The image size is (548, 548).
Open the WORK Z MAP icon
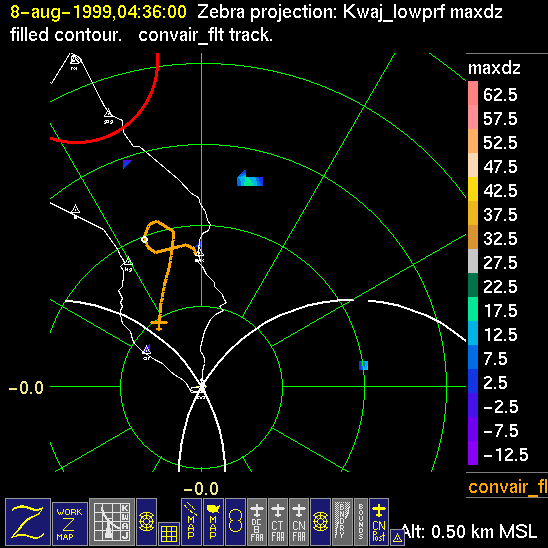pyautogui.click(x=70, y=524)
